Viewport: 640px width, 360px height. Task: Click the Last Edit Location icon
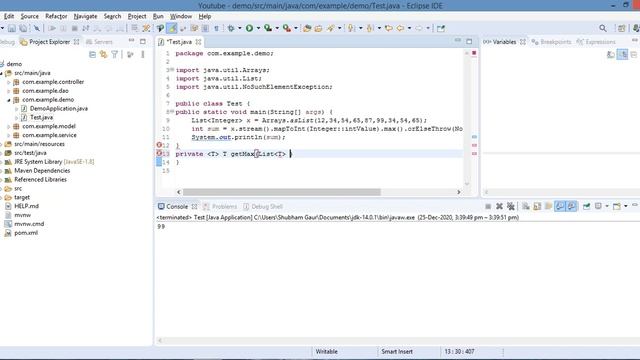click(389, 28)
